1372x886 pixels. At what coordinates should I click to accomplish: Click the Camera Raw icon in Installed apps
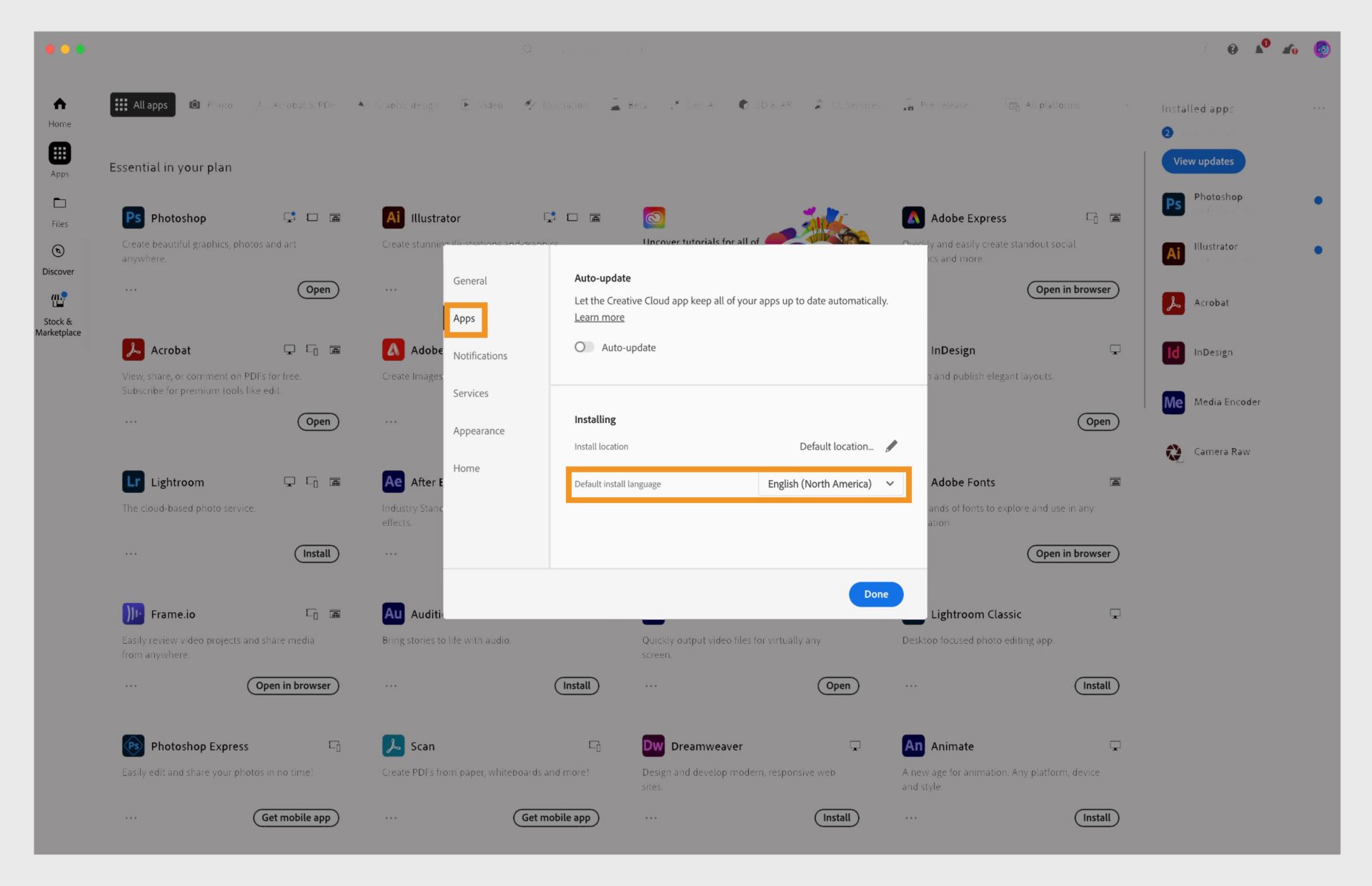pos(1173,452)
